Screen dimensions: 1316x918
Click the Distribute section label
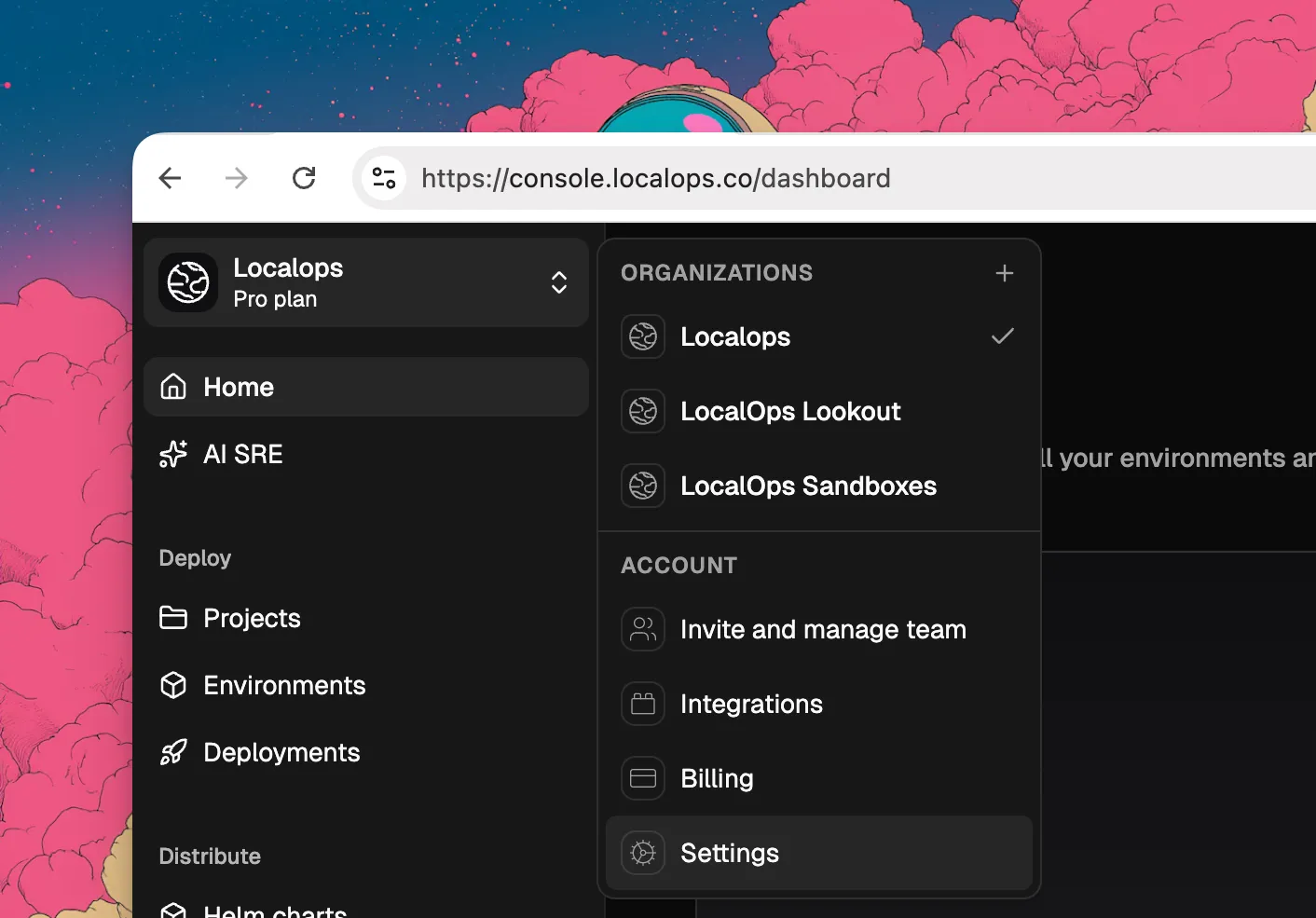tap(210, 856)
